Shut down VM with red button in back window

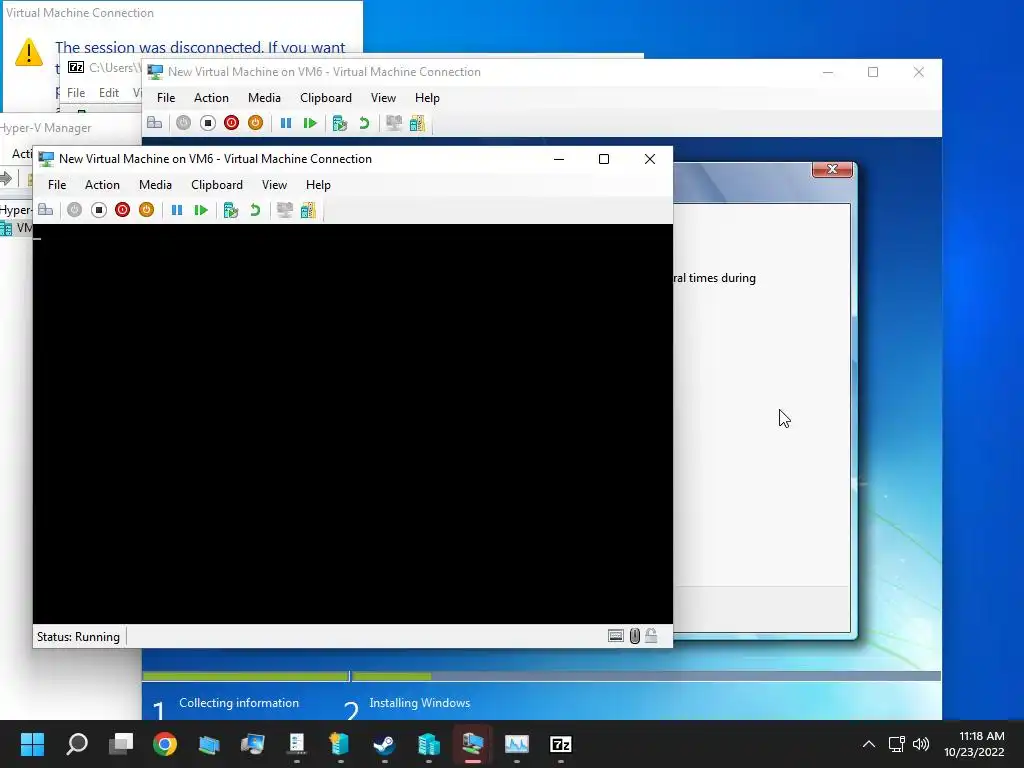point(231,123)
